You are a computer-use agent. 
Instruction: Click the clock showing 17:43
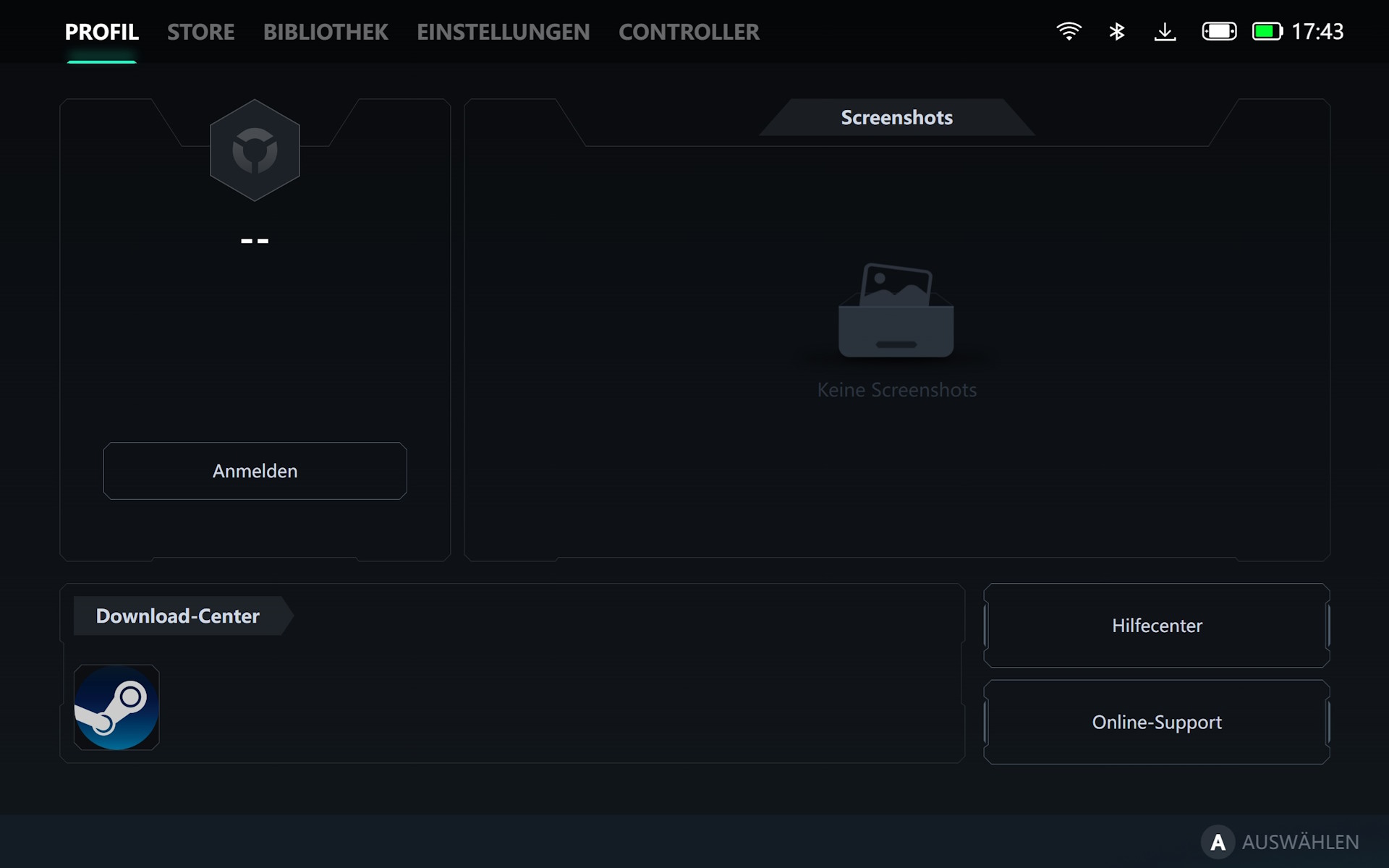[x=1317, y=31]
